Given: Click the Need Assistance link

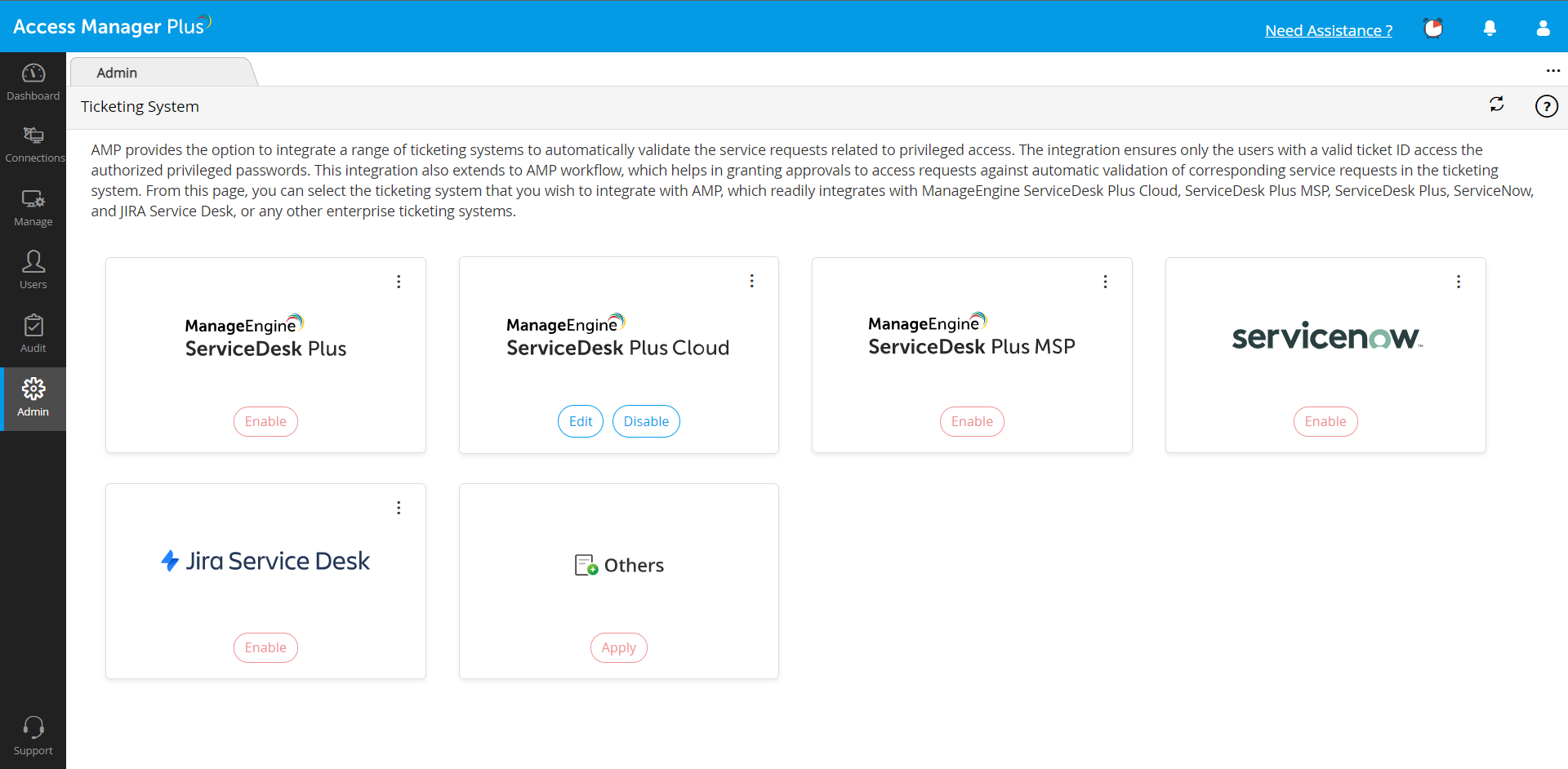Looking at the screenshot, I should click(1329, 30).
